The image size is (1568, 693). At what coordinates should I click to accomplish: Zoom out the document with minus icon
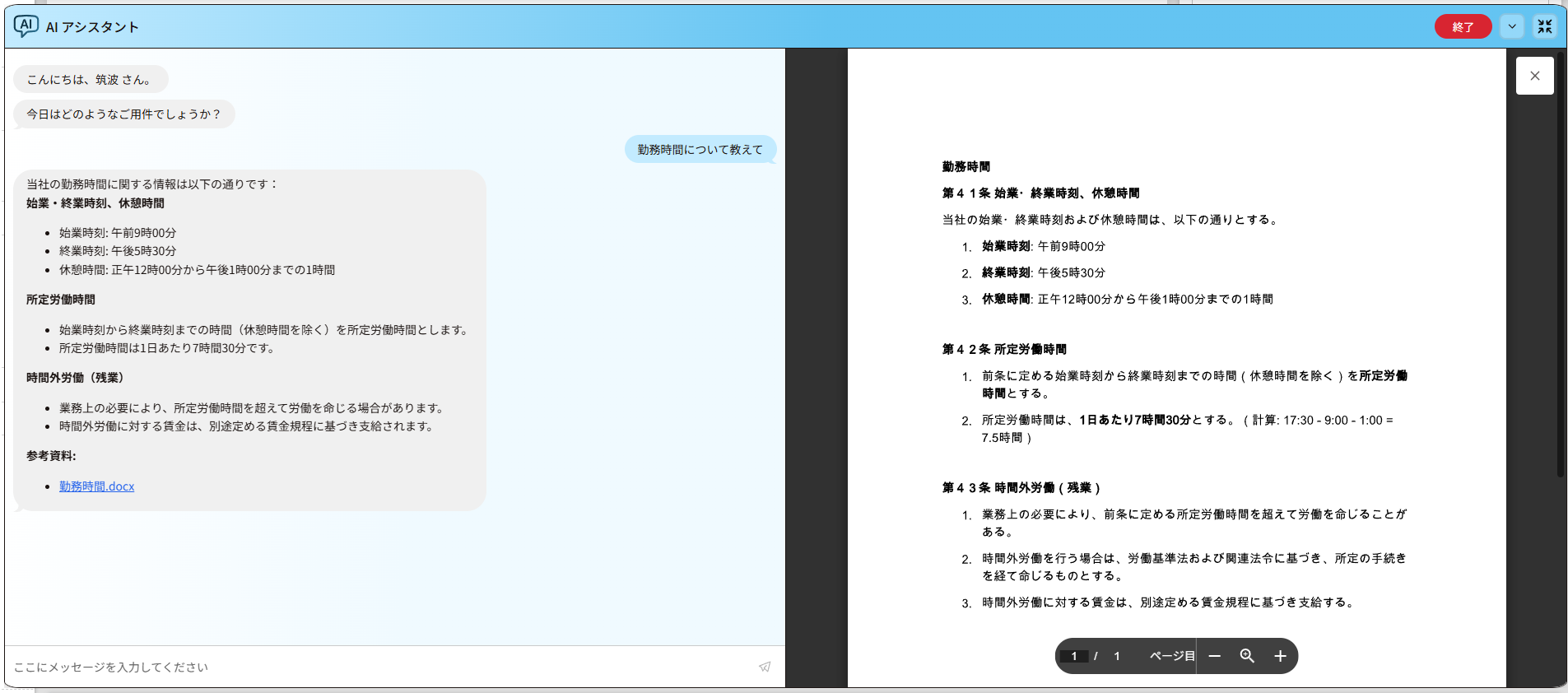pos(1214,656)
